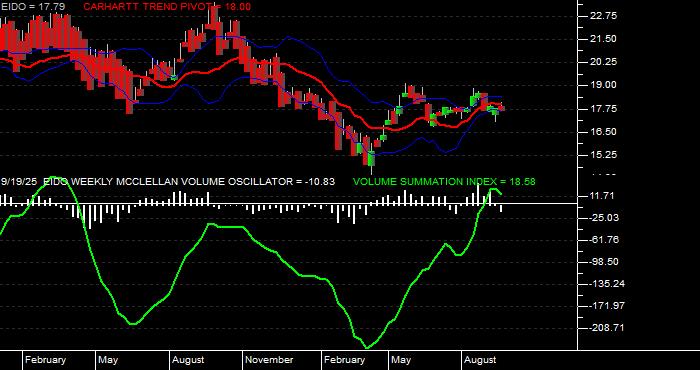Click the 19.00 price axis label
This screenshot has width=700, height=370.
603,85
